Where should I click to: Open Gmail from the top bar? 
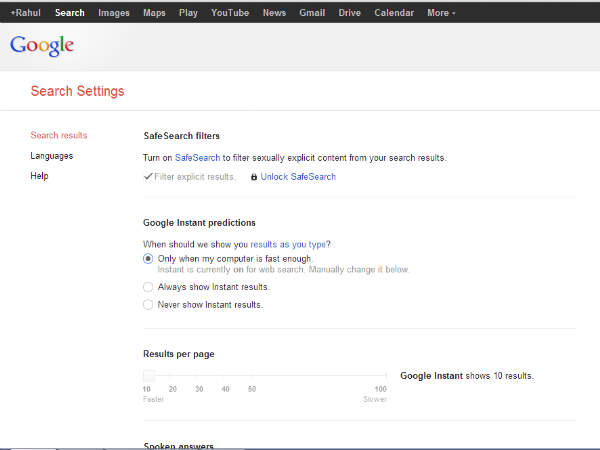(x=312, y=13)
